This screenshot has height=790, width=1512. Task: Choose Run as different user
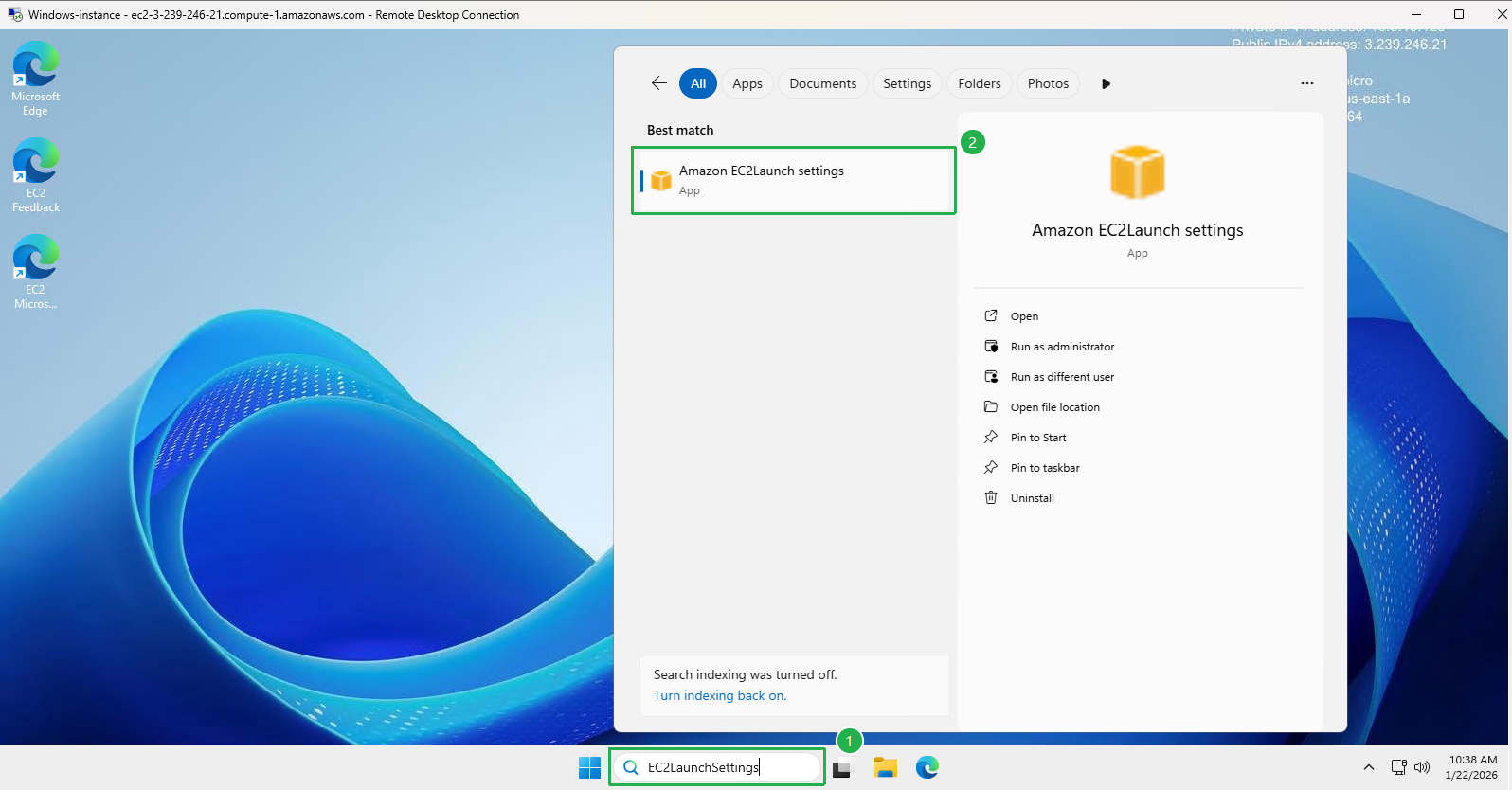pyautogui.click(x=1062, y=377)
